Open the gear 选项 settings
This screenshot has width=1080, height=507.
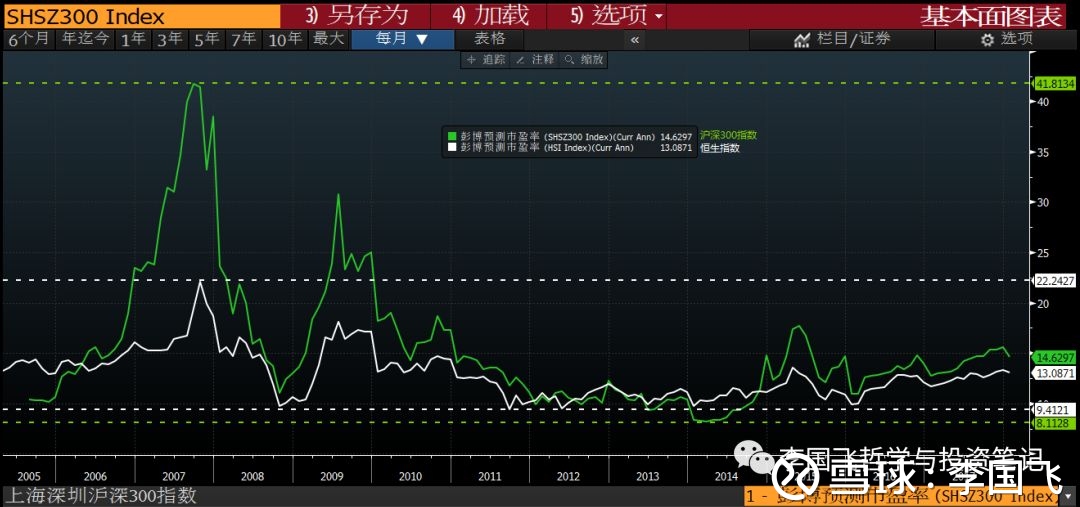coord(1007,39)
